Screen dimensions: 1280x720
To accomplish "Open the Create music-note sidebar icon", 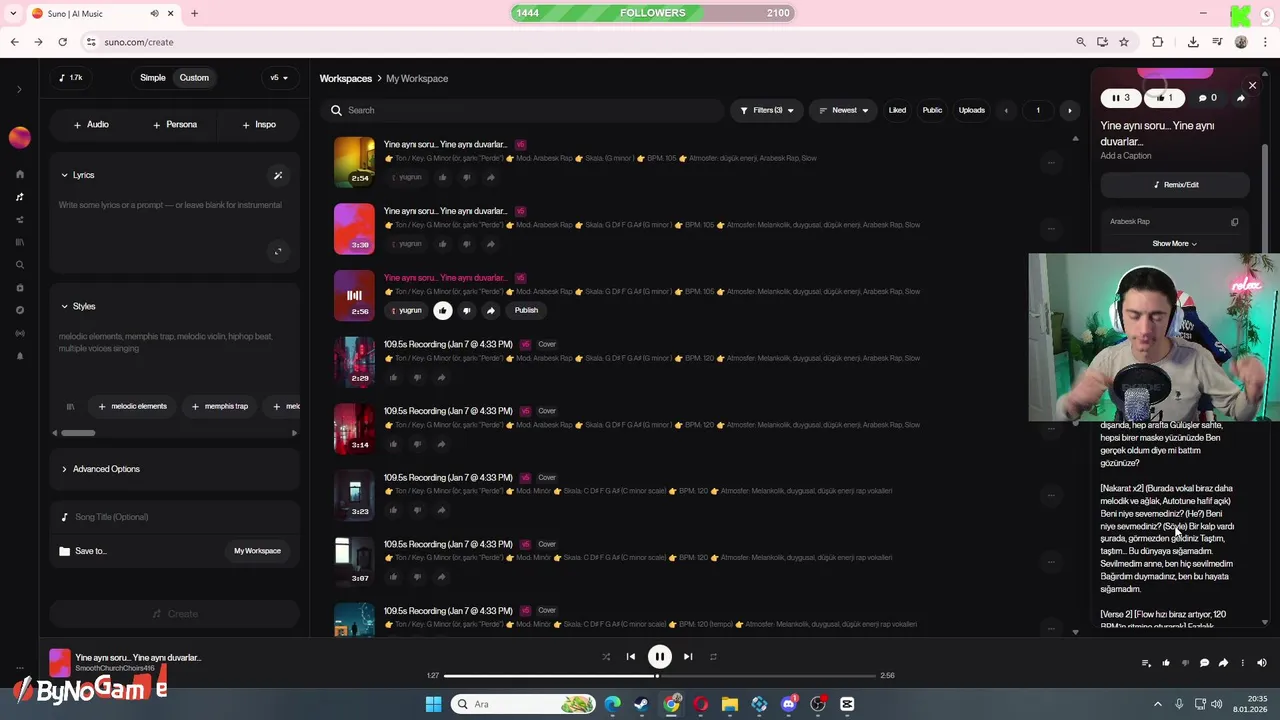I will click(19, 197).
